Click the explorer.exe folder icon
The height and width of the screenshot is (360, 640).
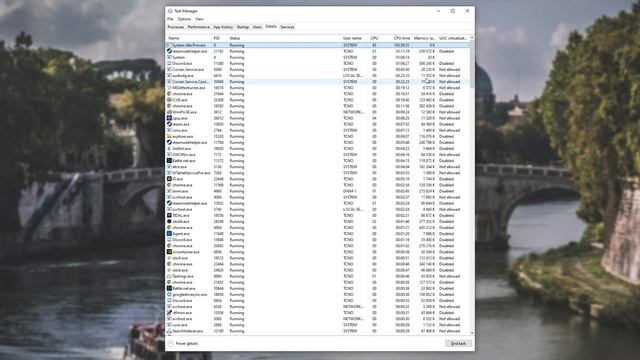pyautogui.click(x=169, y=136)
